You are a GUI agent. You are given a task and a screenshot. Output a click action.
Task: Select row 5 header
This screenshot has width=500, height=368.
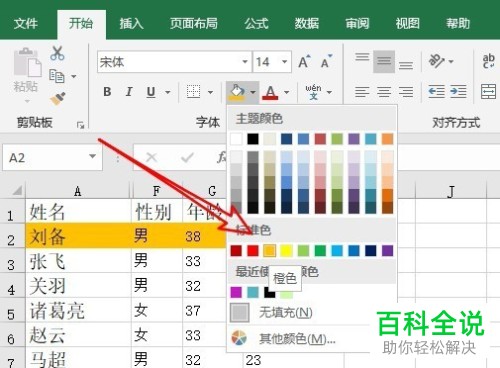coord(12,310)
